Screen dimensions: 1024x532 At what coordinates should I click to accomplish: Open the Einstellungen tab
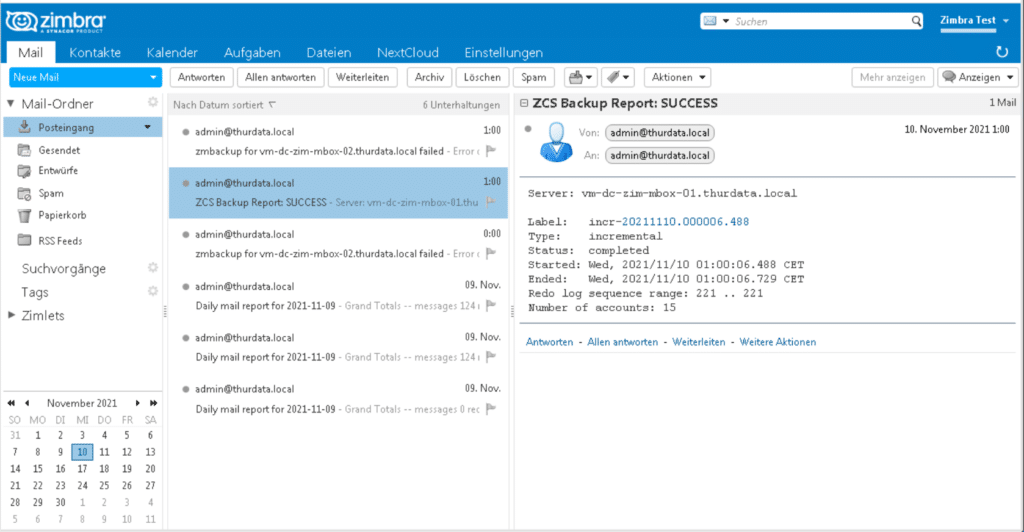click(x=504, y=52)
